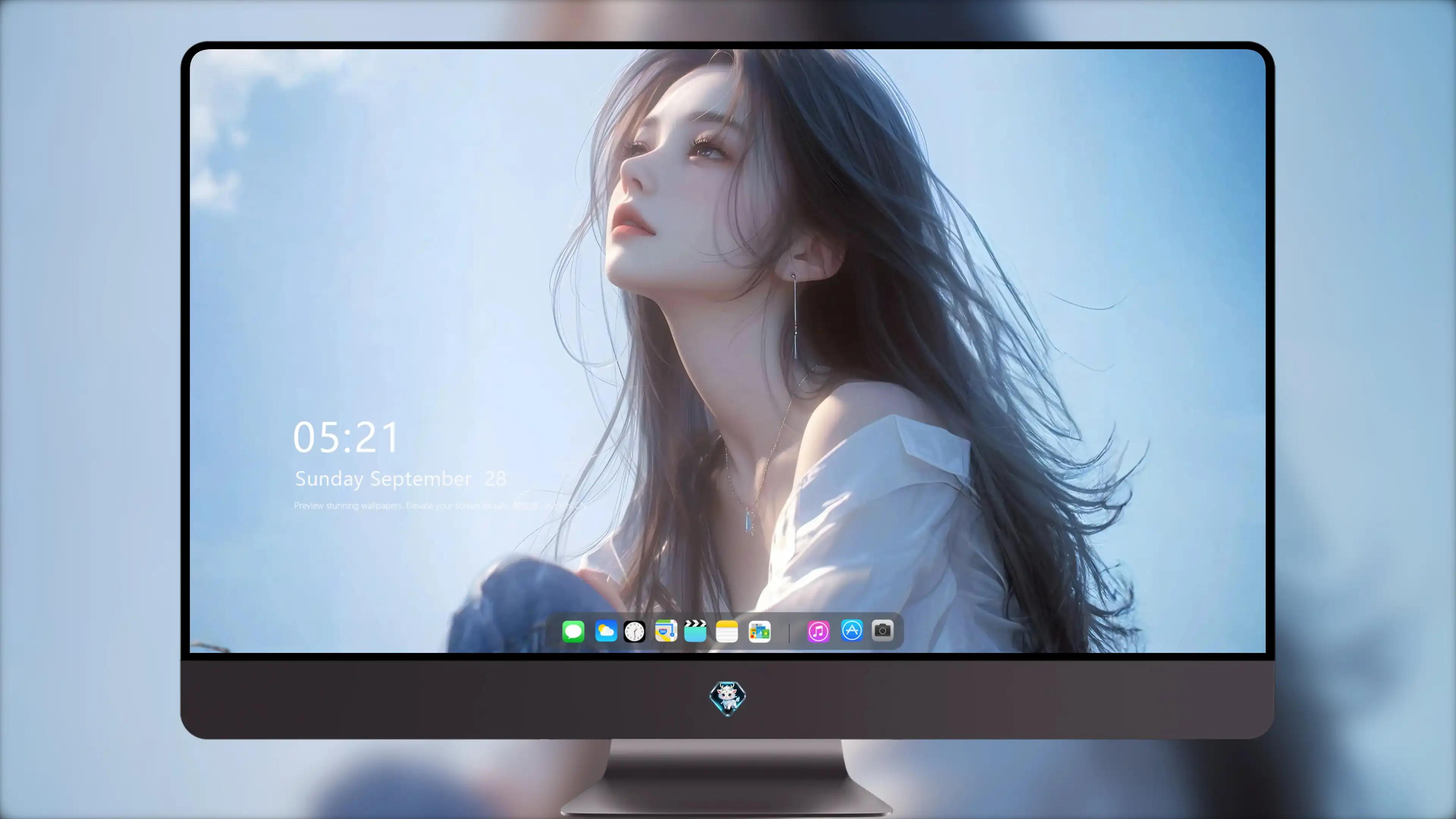This screenshot has height=819, width=1456.
Task: Launch the Videos clapperboard app in the dock
Action: pos(695,631)
